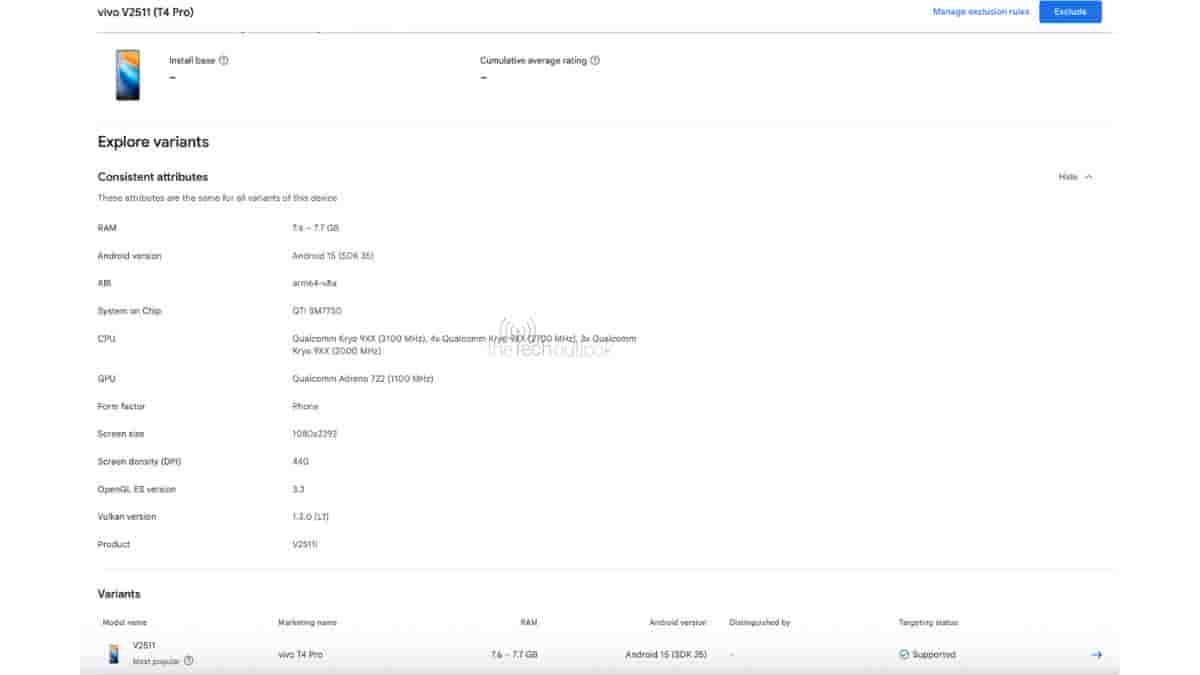Viewport: 1200px width, 675px height.
Task: Open Manage exclusion rules link
Action: 980,12
